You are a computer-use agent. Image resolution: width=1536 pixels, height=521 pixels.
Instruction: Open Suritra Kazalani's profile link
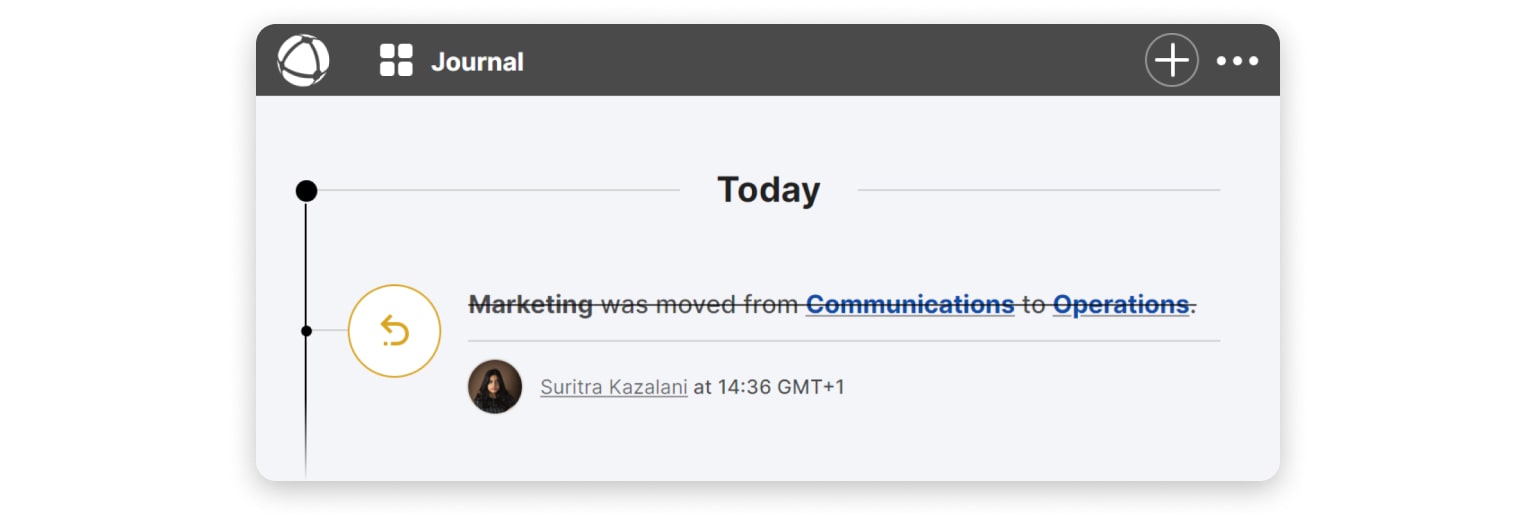click(x=613, y=387)
